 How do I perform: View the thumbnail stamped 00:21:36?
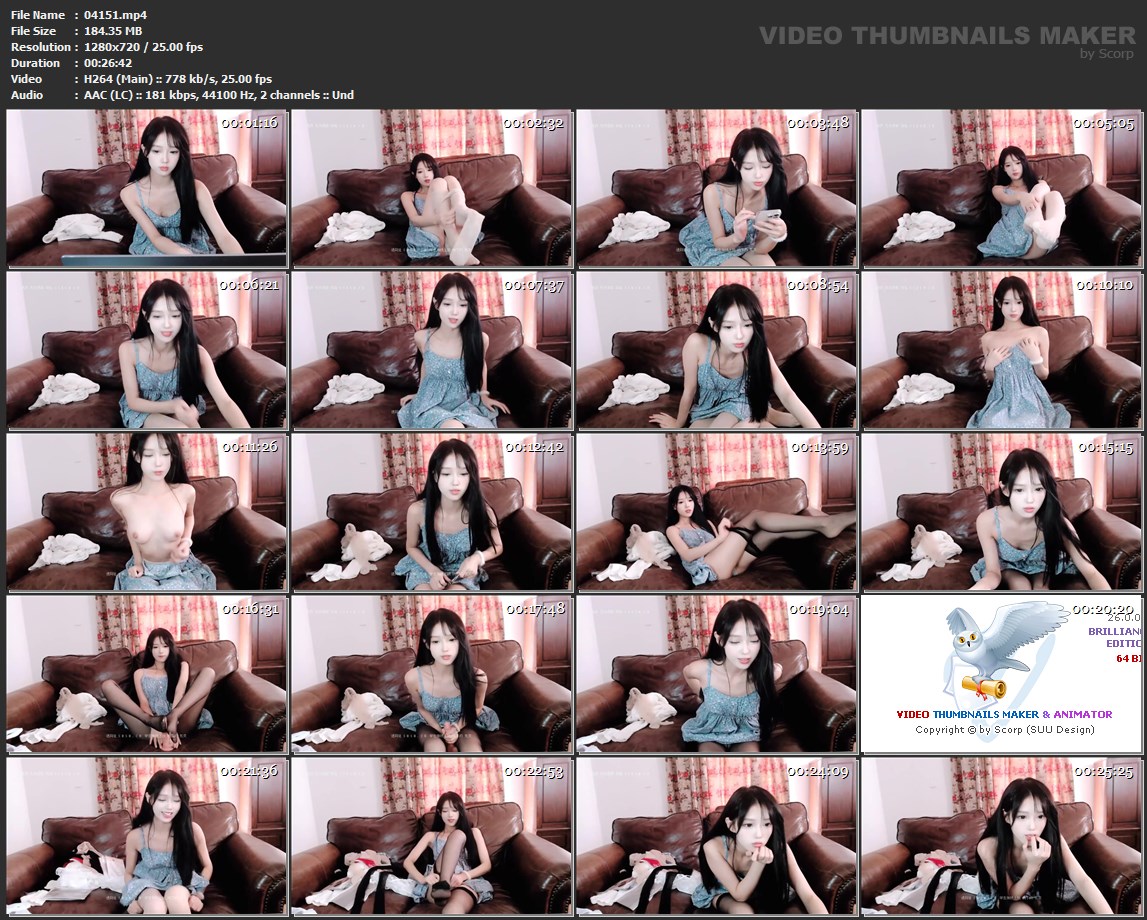tap(147, 836)
